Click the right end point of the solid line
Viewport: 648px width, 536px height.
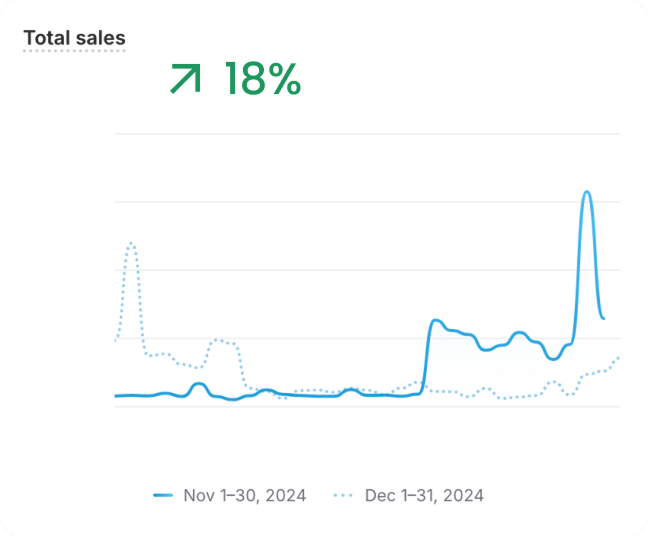point(603,318)
